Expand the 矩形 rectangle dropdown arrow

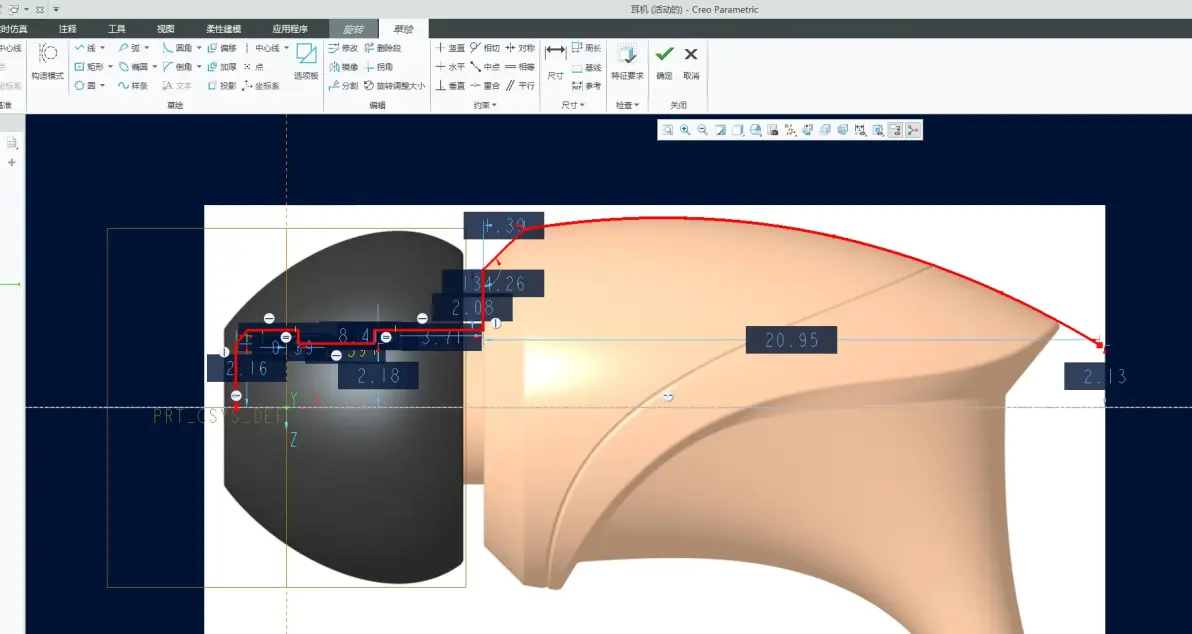tap(110, 67)
